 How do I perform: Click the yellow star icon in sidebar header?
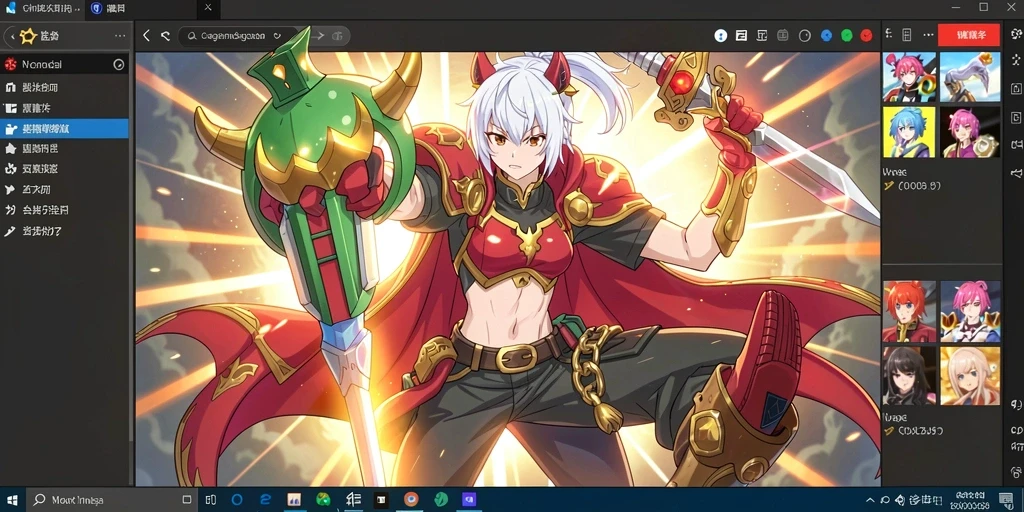pyautogui.click(x=28, y=36)
